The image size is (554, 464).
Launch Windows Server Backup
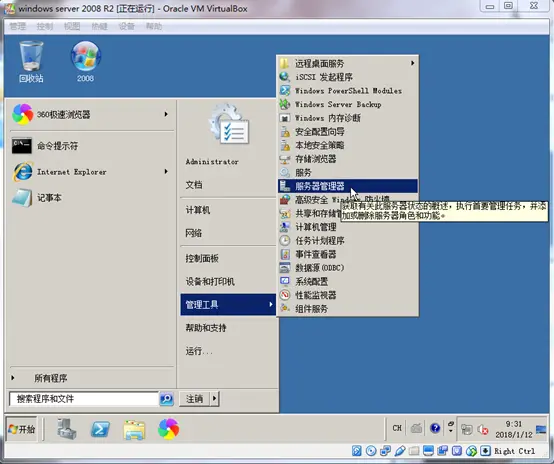point(348,104)
